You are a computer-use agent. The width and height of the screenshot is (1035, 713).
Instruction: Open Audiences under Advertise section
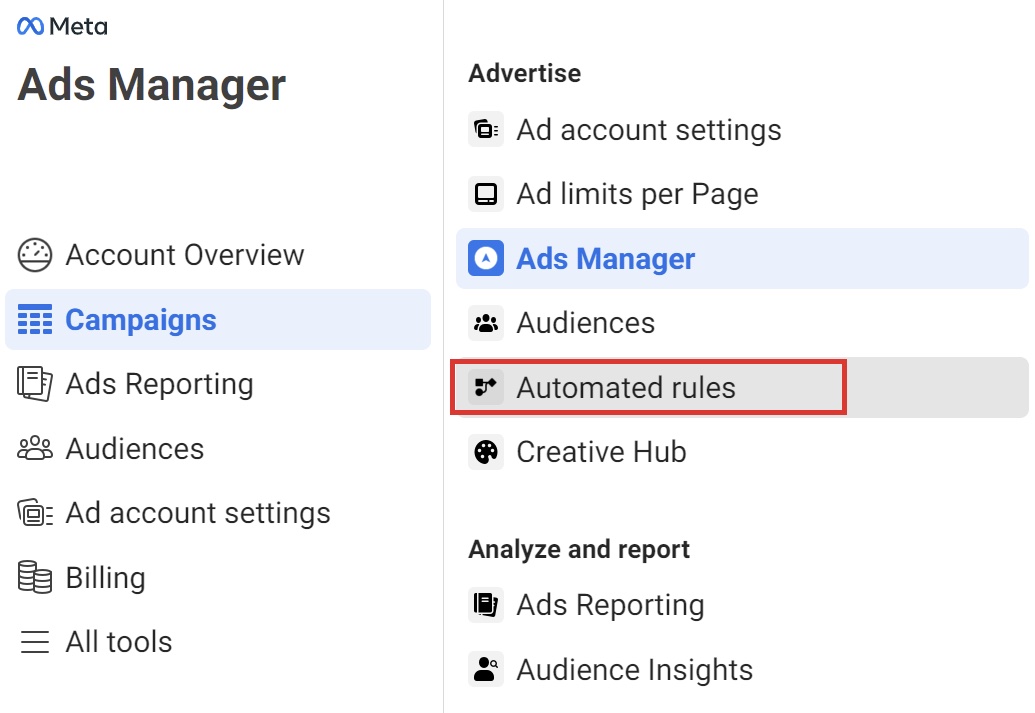[742, 323]
